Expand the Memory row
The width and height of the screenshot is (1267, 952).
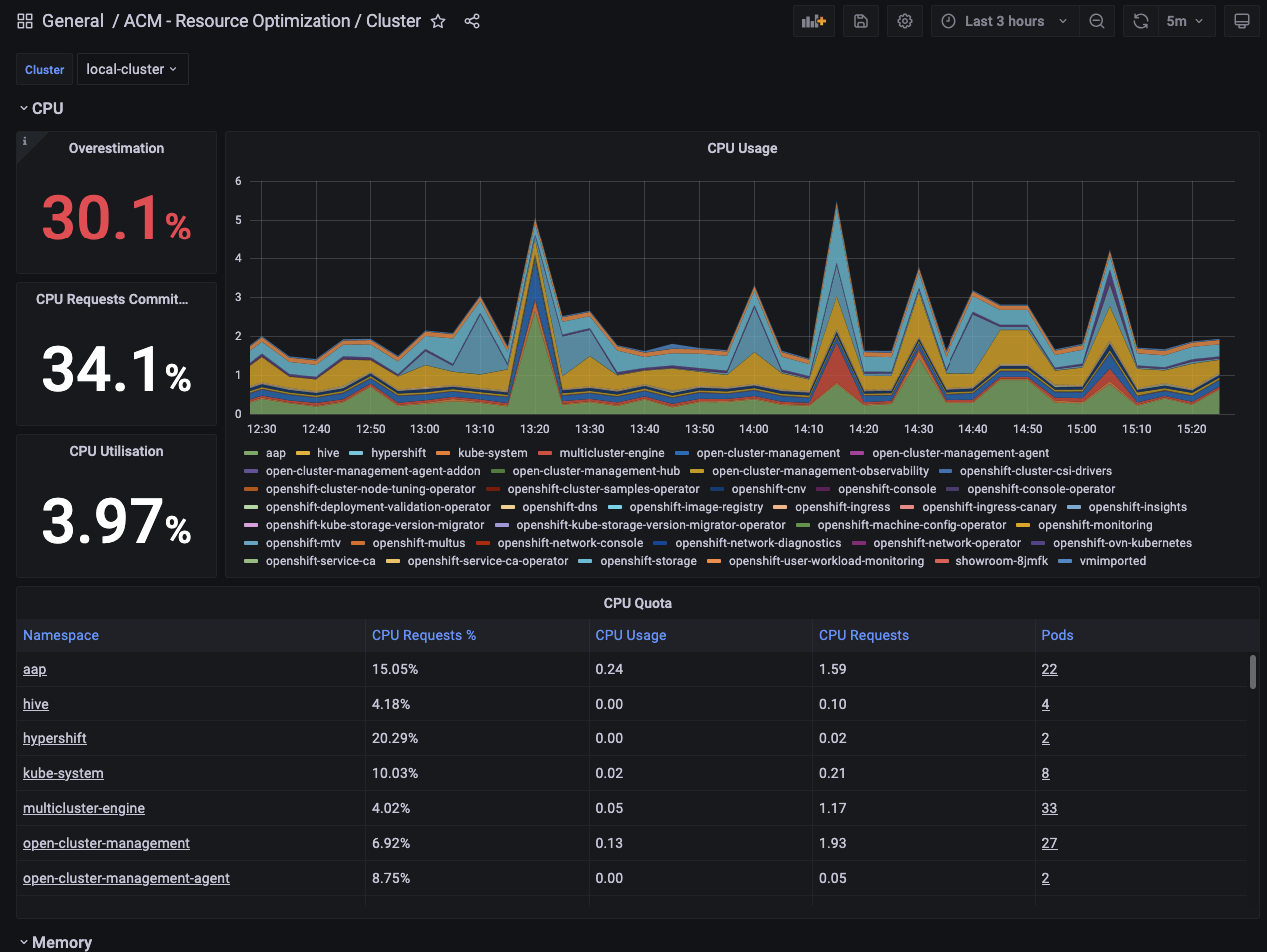(x=55, y=942)
